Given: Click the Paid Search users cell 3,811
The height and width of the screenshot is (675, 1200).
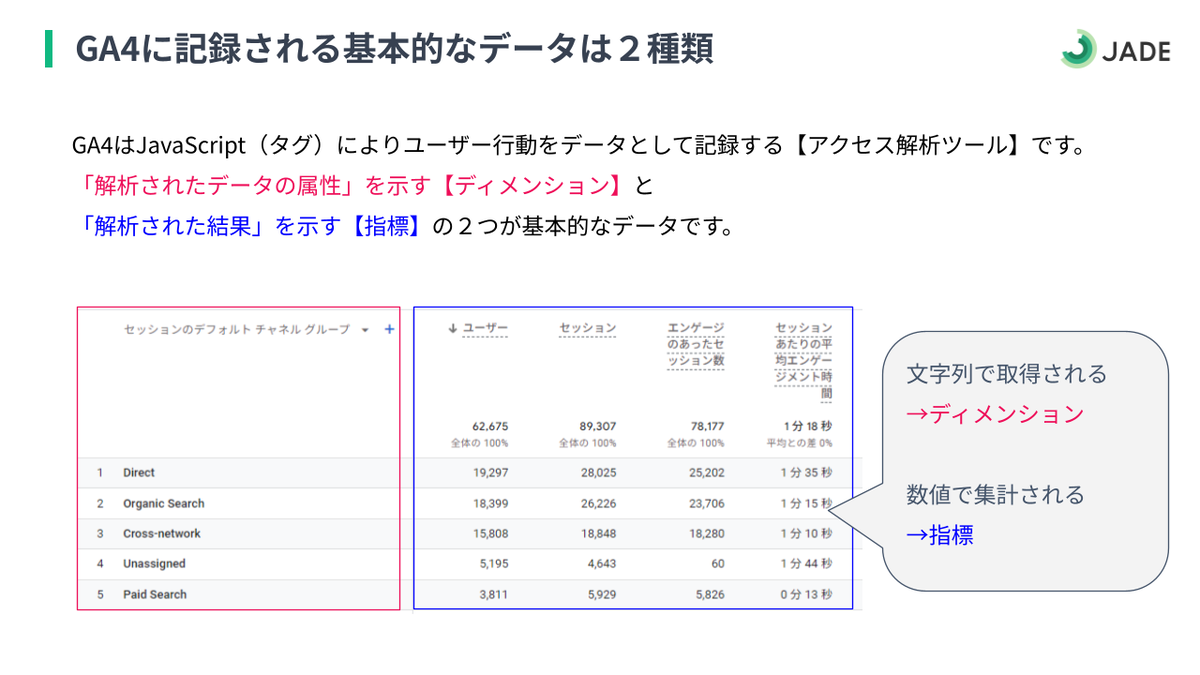Looking at the screenshot, I should tap(494, 594).
